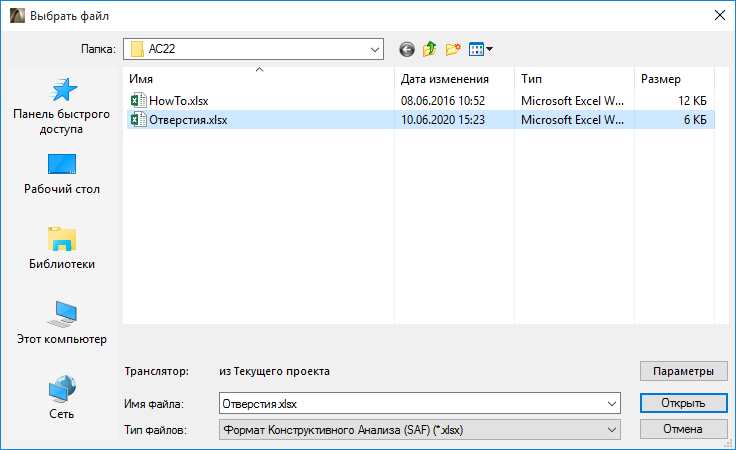
Task: Create a new folder
Action: tap(454, 48)
